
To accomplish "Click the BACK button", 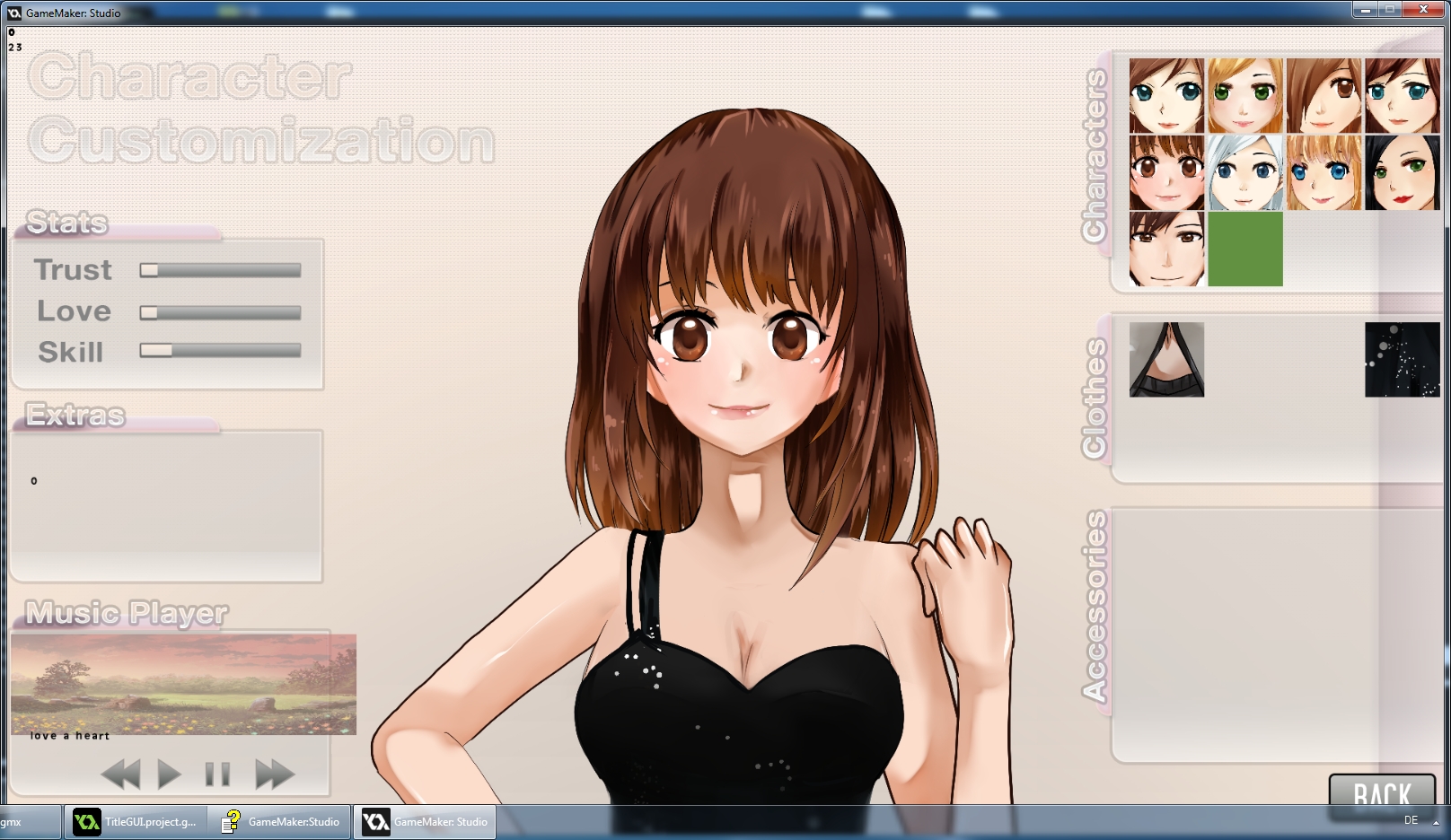I will pyautogui.click(x=1381, y=793).
